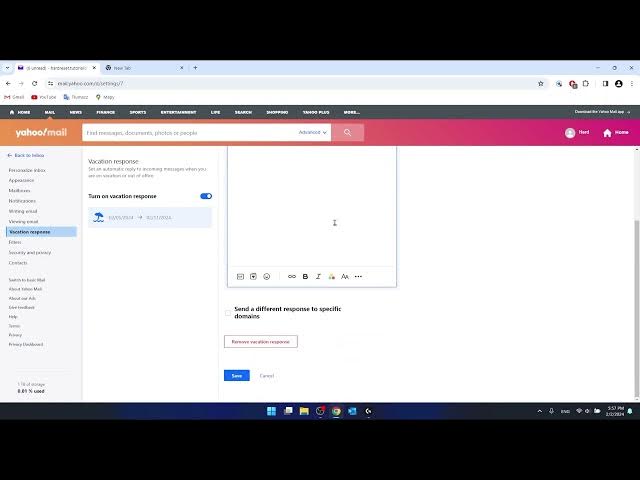Select Appearance in settings sidebar
The width and height of the screenshot is (640, 480).
(21, 180)
